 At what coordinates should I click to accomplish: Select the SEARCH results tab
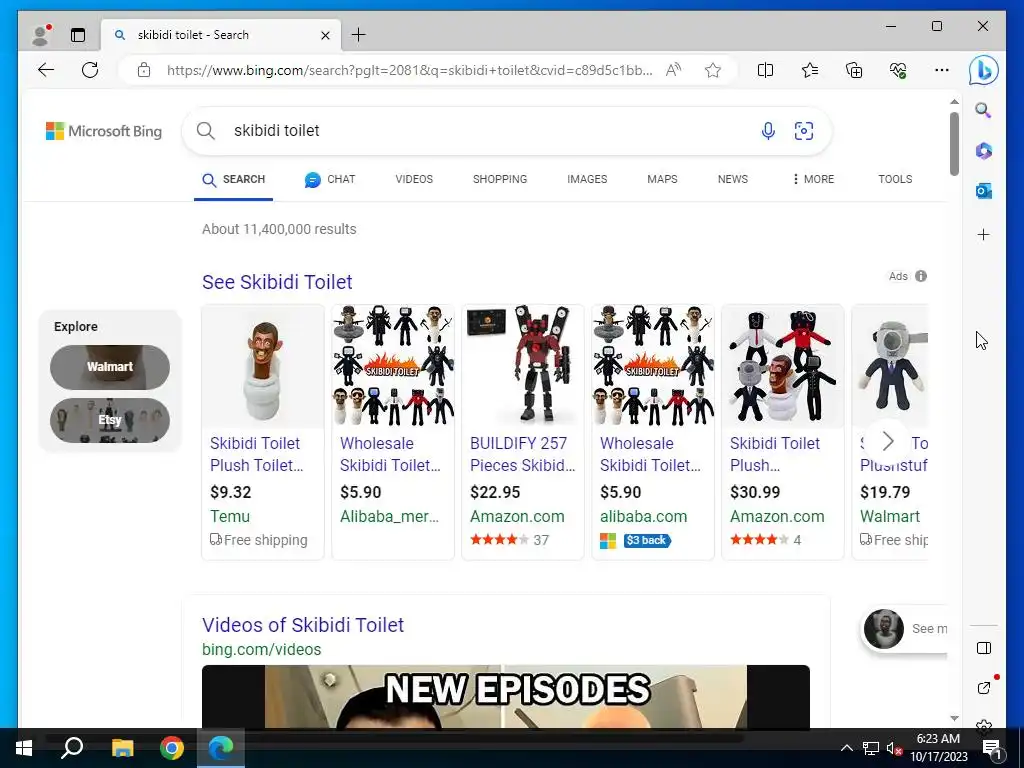(233, 180)
